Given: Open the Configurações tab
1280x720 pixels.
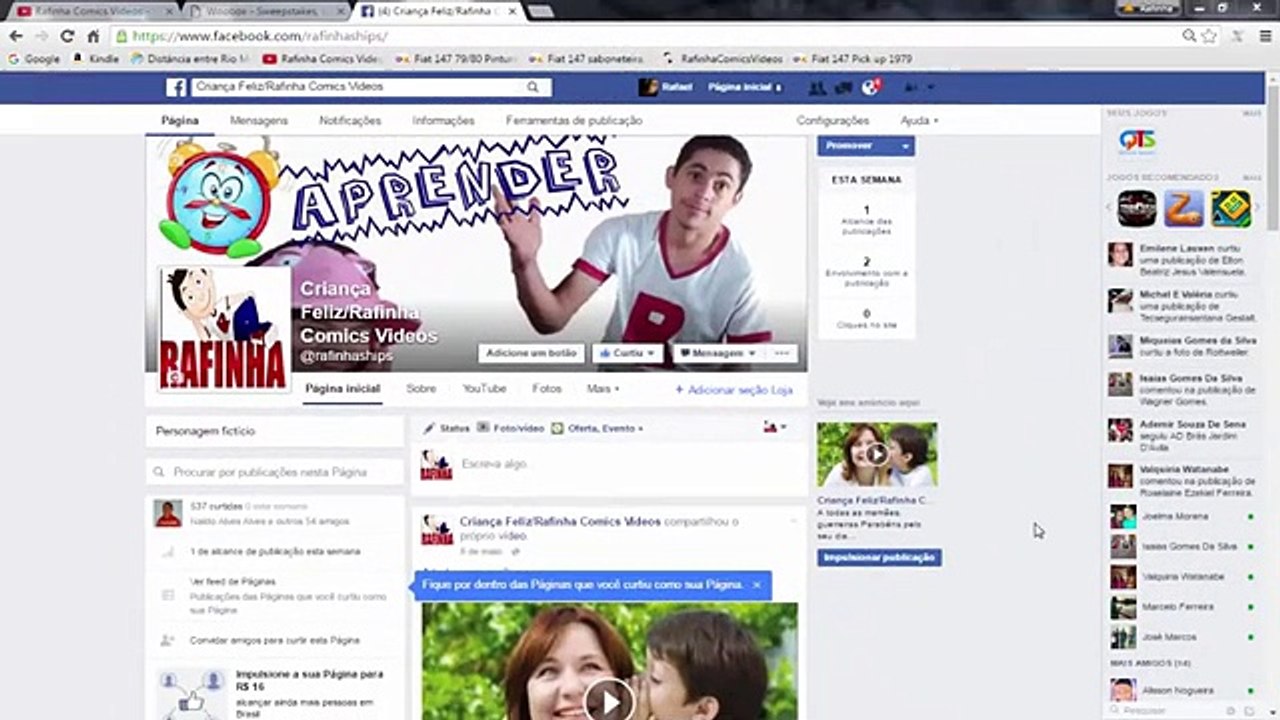Looking at the screenshot, I should tap(833, 120).
